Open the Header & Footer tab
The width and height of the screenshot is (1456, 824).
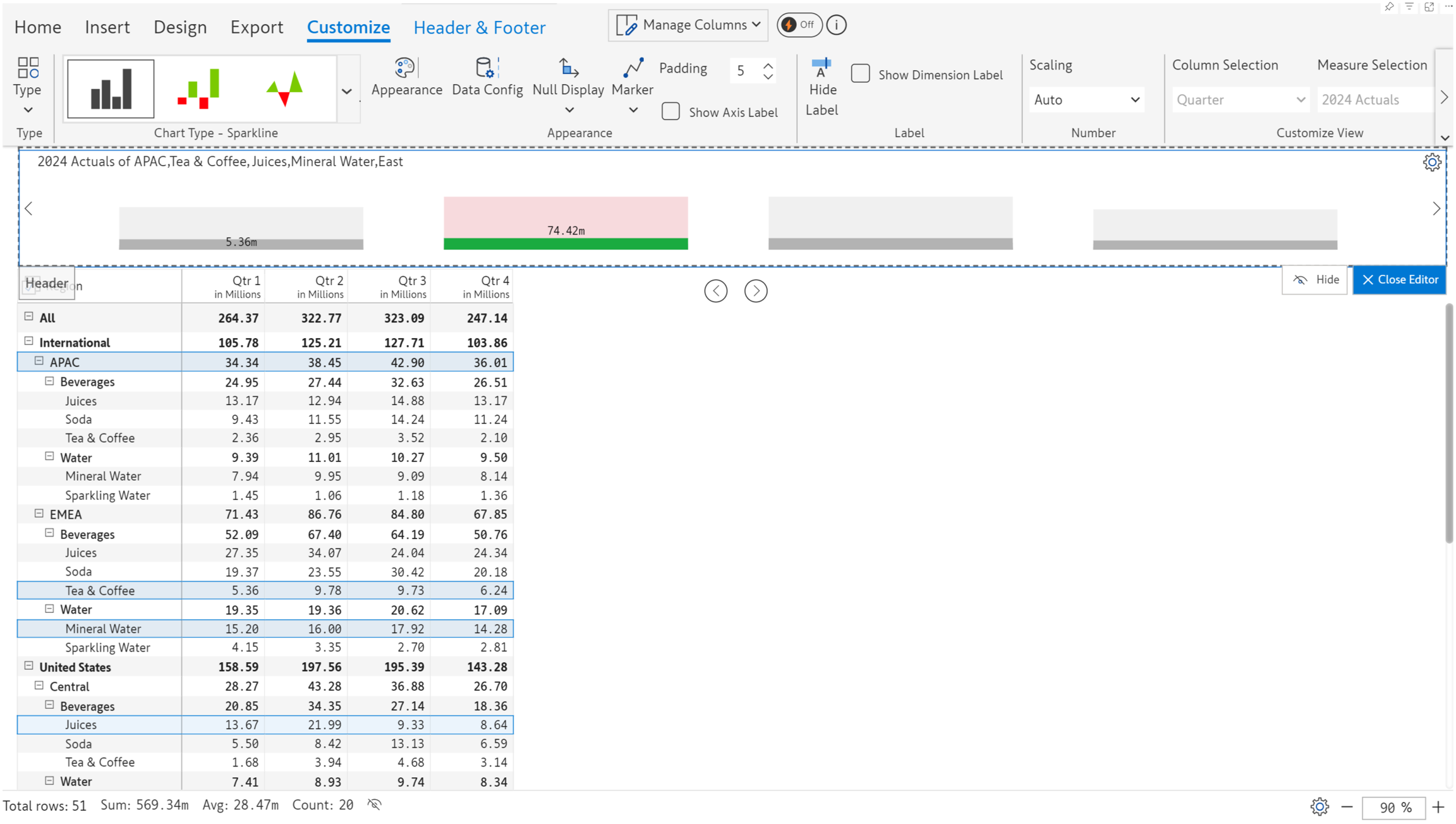point(479,27)
